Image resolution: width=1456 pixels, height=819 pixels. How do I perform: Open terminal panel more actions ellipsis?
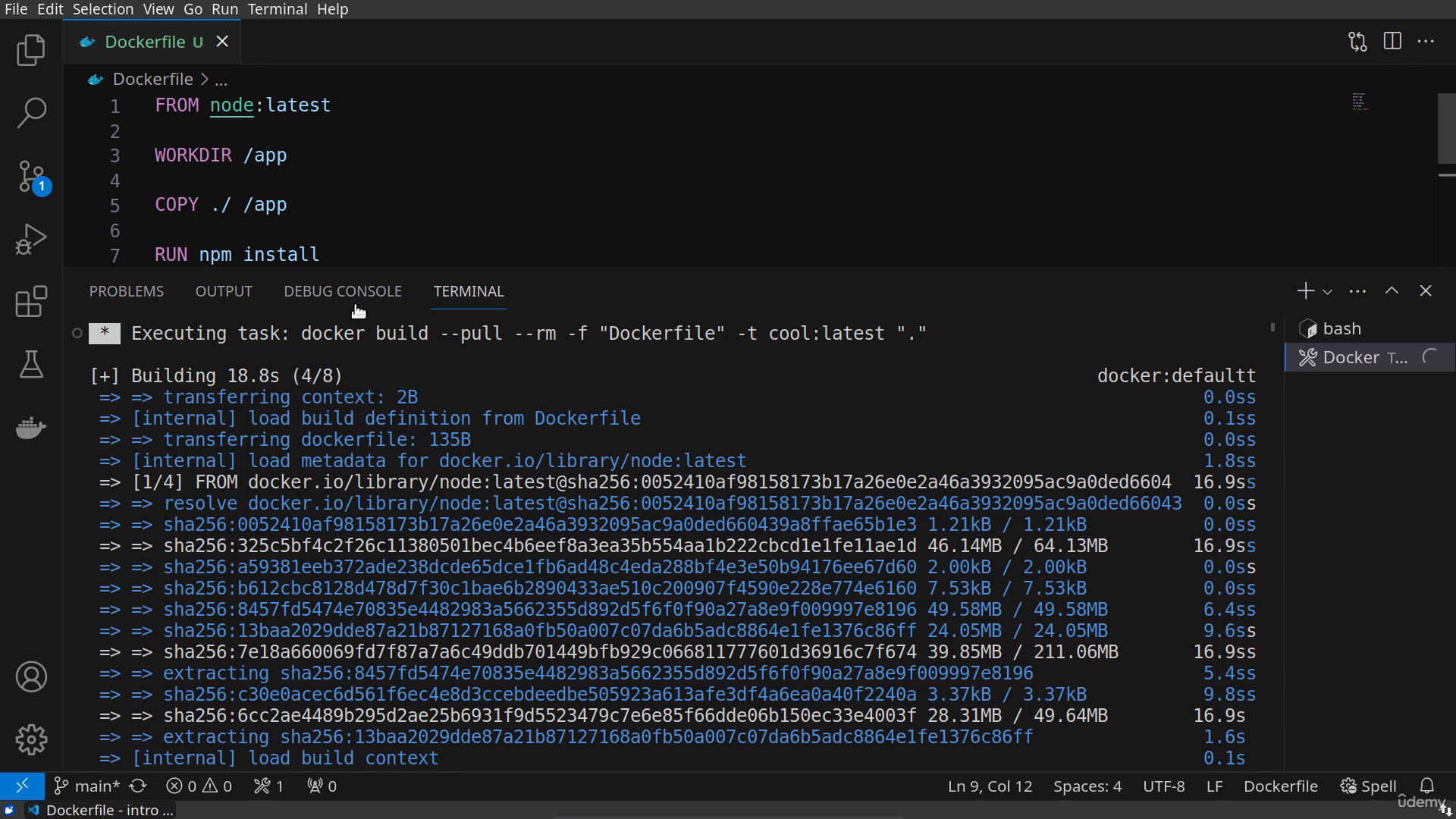(1357, 291)
